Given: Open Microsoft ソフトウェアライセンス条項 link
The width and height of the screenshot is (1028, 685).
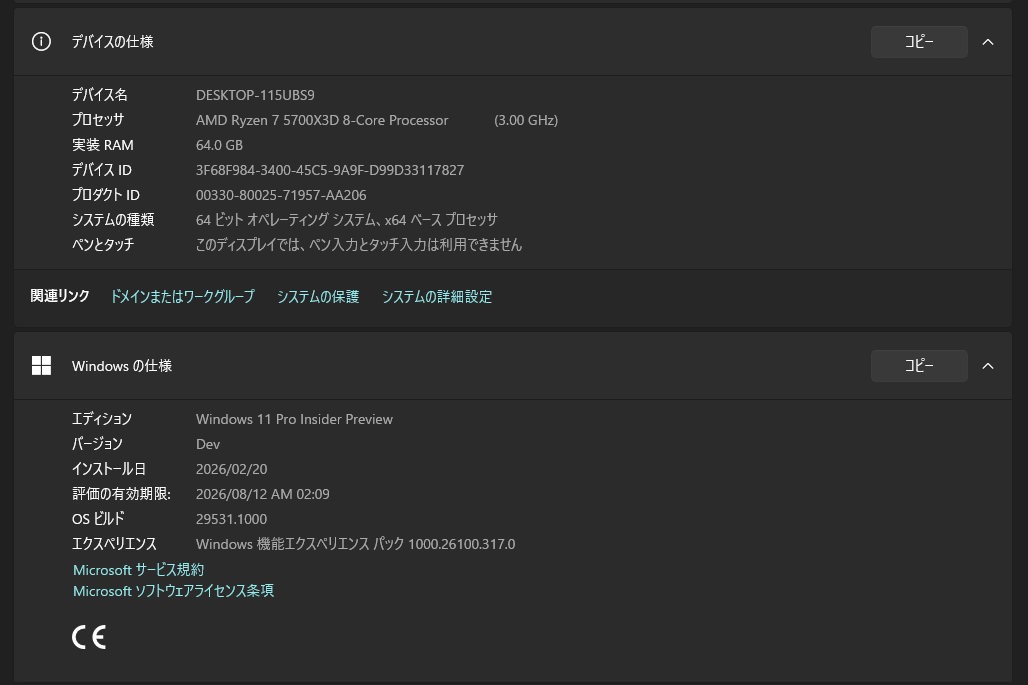Looking at the screenshot, I should click(173, 591).
